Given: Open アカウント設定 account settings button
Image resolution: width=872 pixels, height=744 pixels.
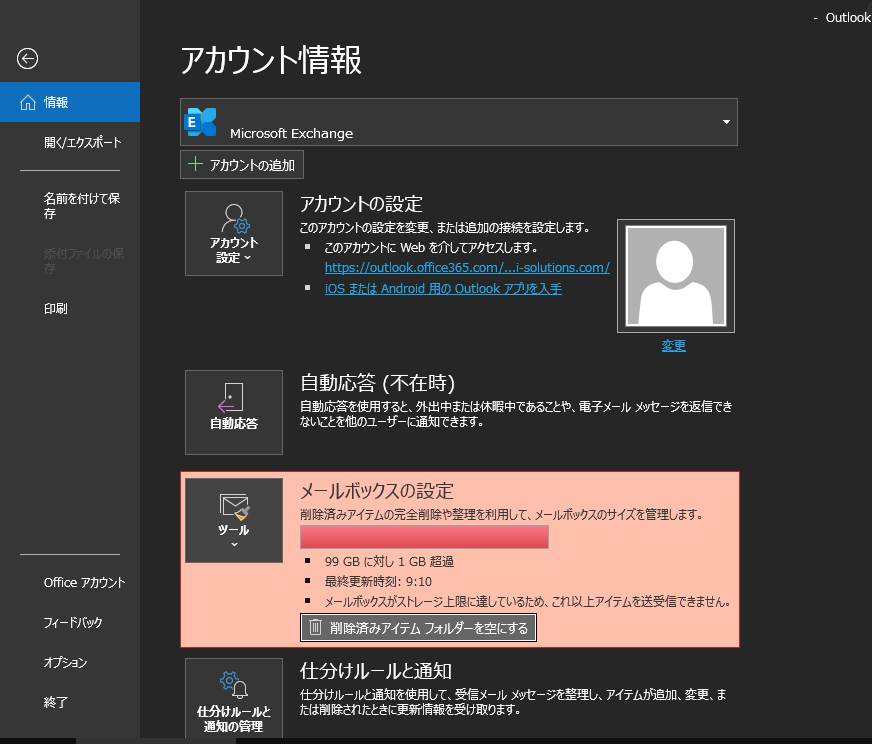Looking at the screenshot, I should point(234,233).
